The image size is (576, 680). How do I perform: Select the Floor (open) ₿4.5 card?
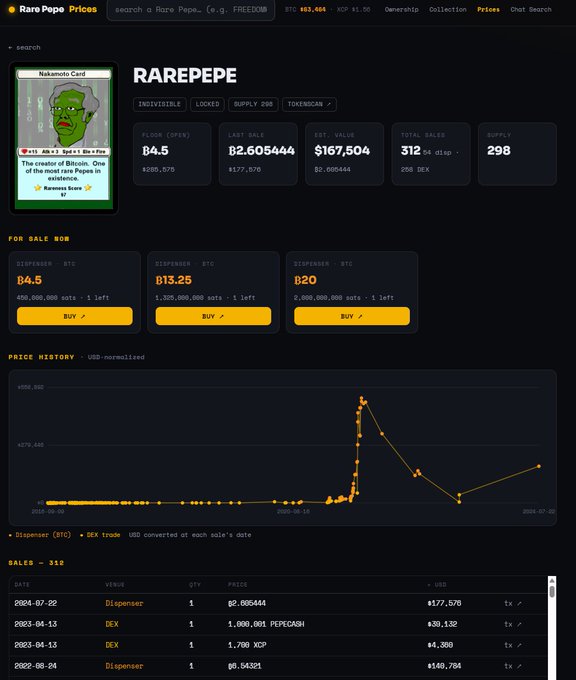(172, 154)
